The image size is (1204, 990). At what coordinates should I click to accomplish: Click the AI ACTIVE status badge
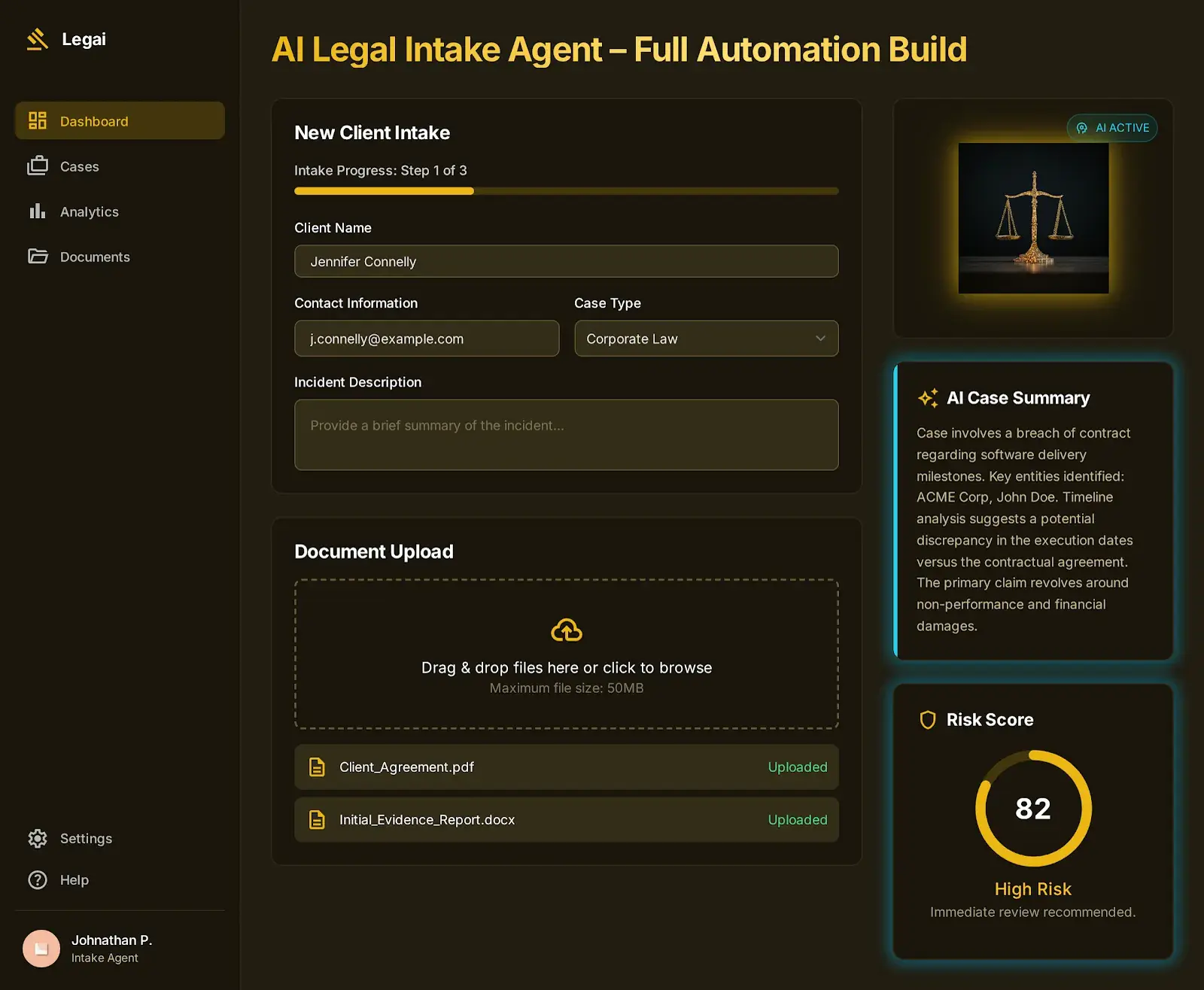pos(1112,128)
